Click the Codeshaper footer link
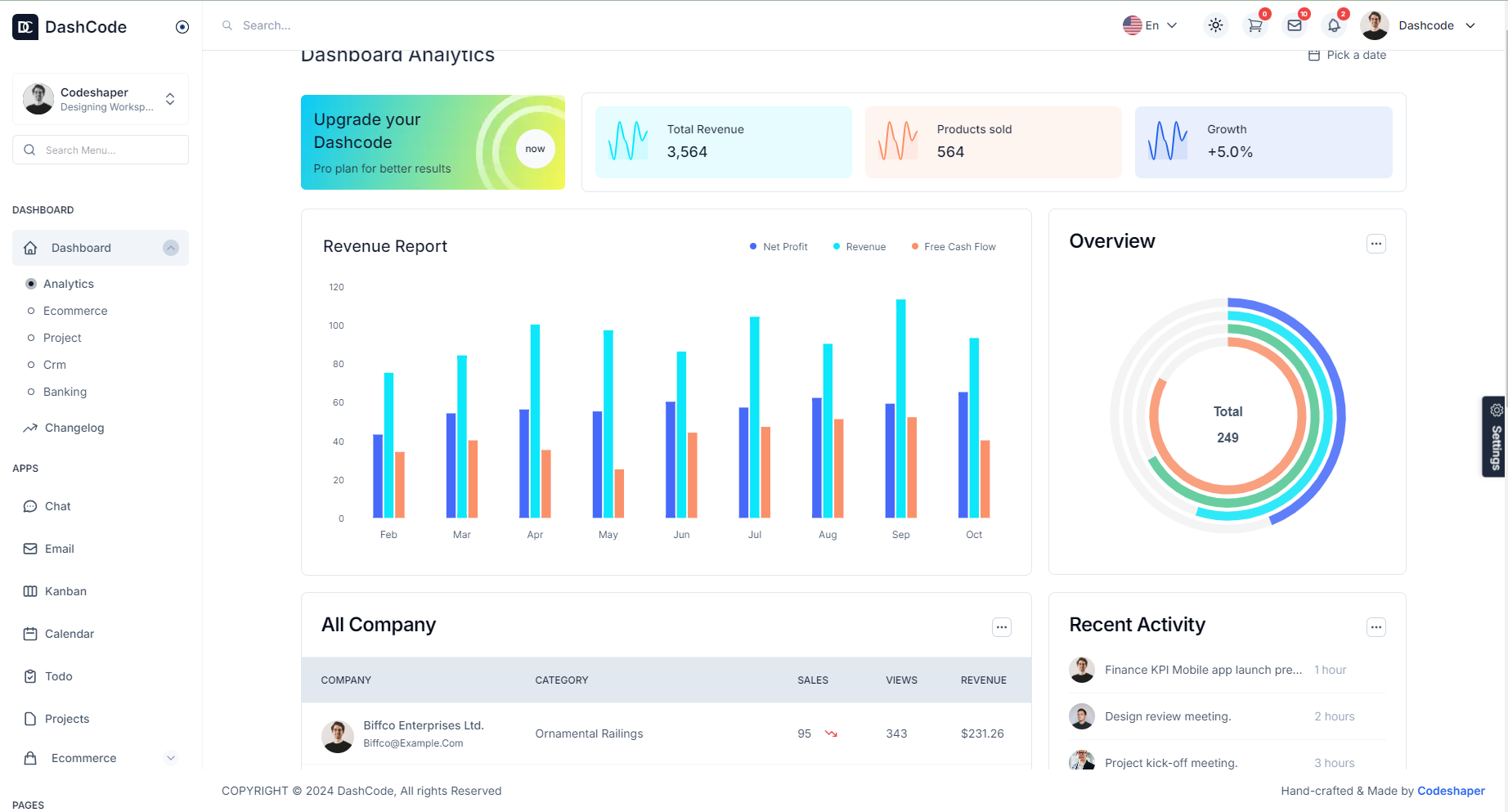The image size is (1508, 812). click(x=1451, y=791)
